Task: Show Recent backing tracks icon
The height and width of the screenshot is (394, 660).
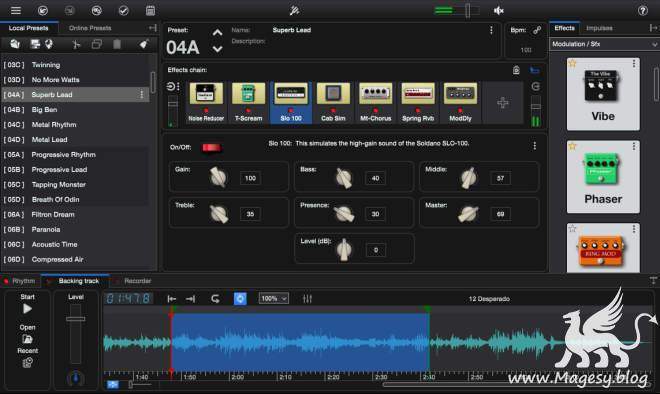Action: (x=27, y=362)
